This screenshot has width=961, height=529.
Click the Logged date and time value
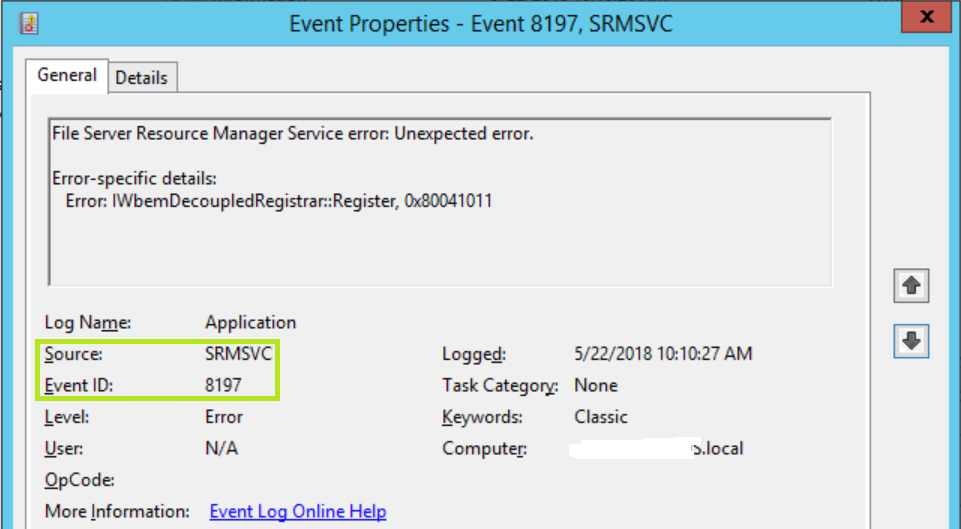click(x=663, y=354)
